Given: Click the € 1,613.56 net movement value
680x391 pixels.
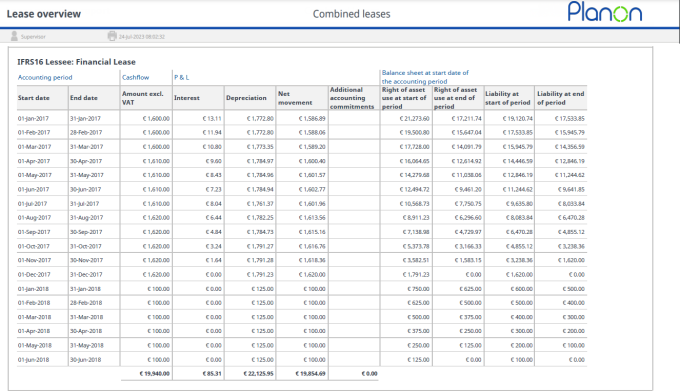Looking at the screenshot, I should pyautogui.click(x=312, y=218).
